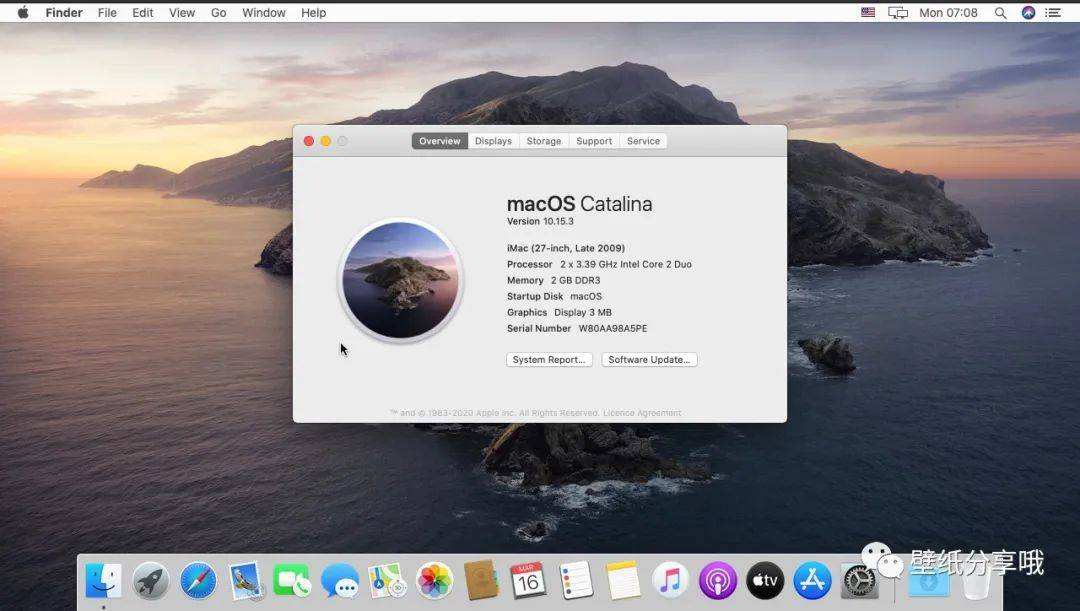Switch to the Service tab
This screenshot has width=1080, height=611.
click(x=643, y=141)
